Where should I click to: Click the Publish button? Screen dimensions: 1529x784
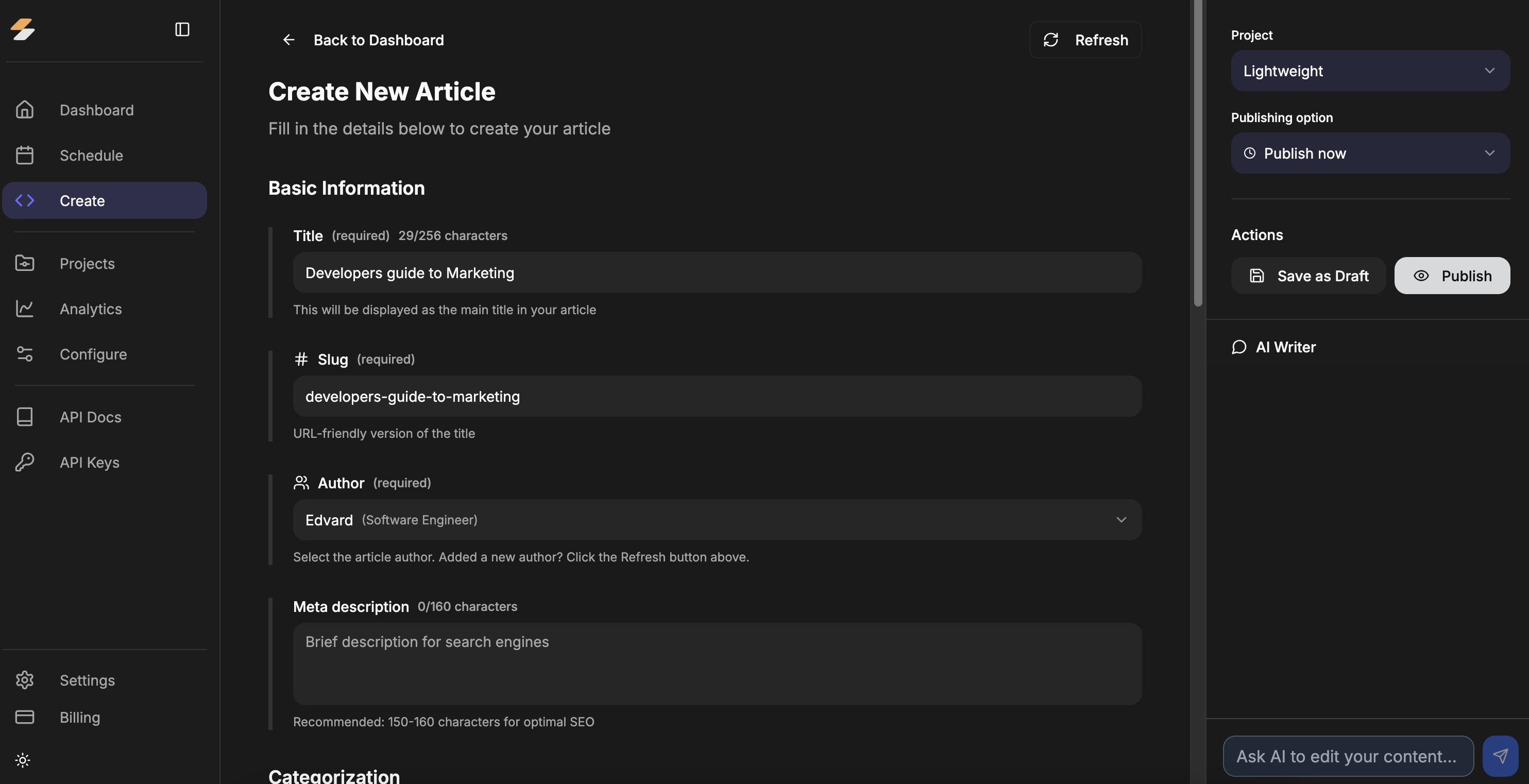tap(1452, 276)
